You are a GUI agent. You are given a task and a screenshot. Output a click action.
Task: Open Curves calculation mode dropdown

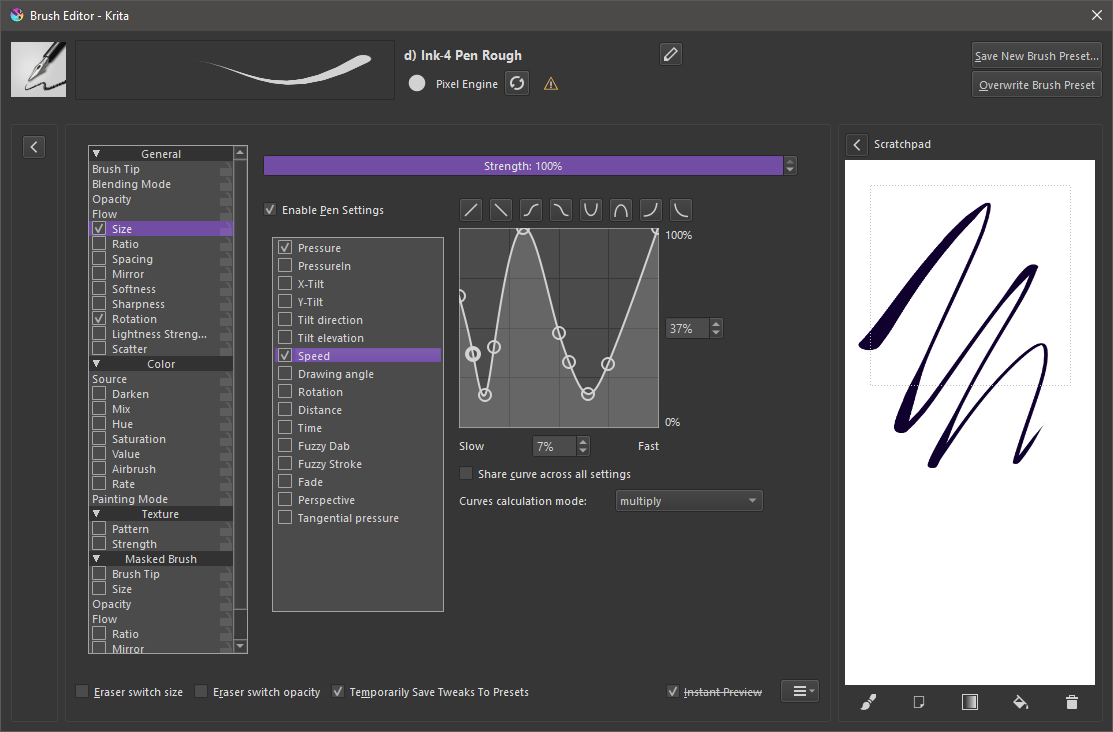(689, 501)
